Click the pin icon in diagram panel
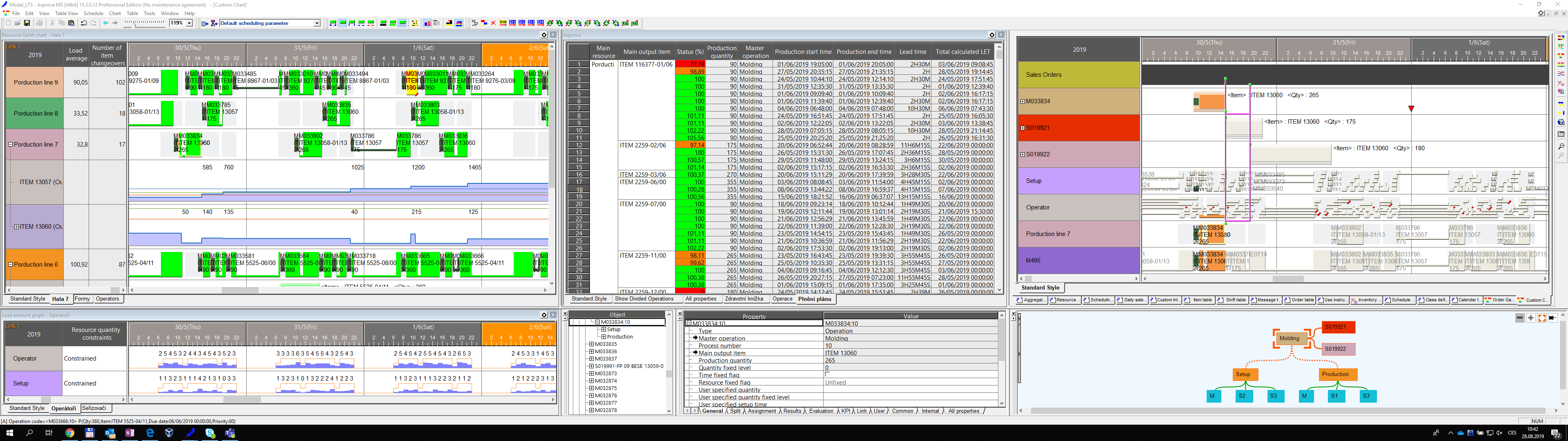This screenshot has width=1568, height=441. pyautogui.click(x=1553, y=318)
